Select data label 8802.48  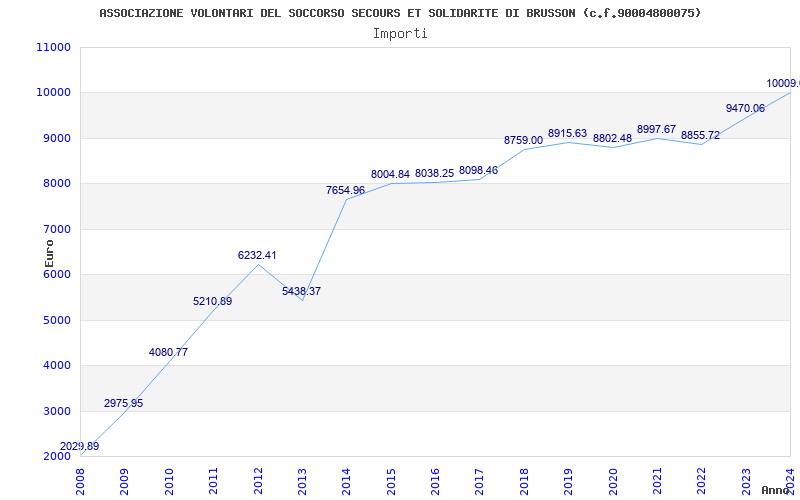612,138
